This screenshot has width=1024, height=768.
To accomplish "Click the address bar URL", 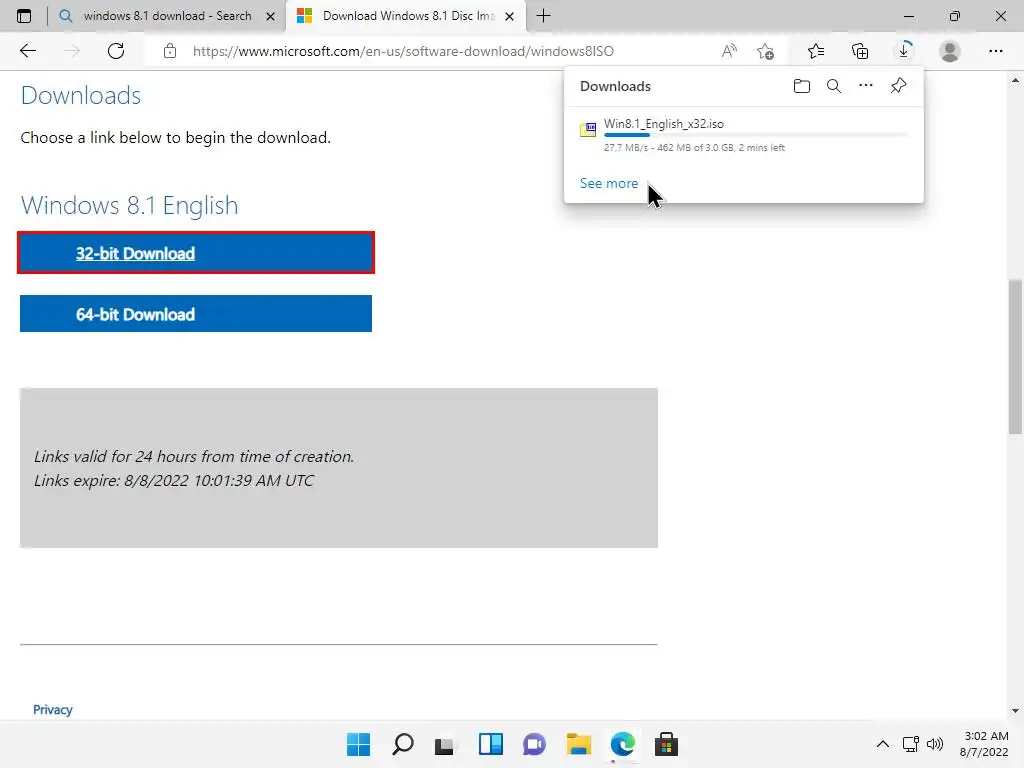I will (x=403, y=51).
